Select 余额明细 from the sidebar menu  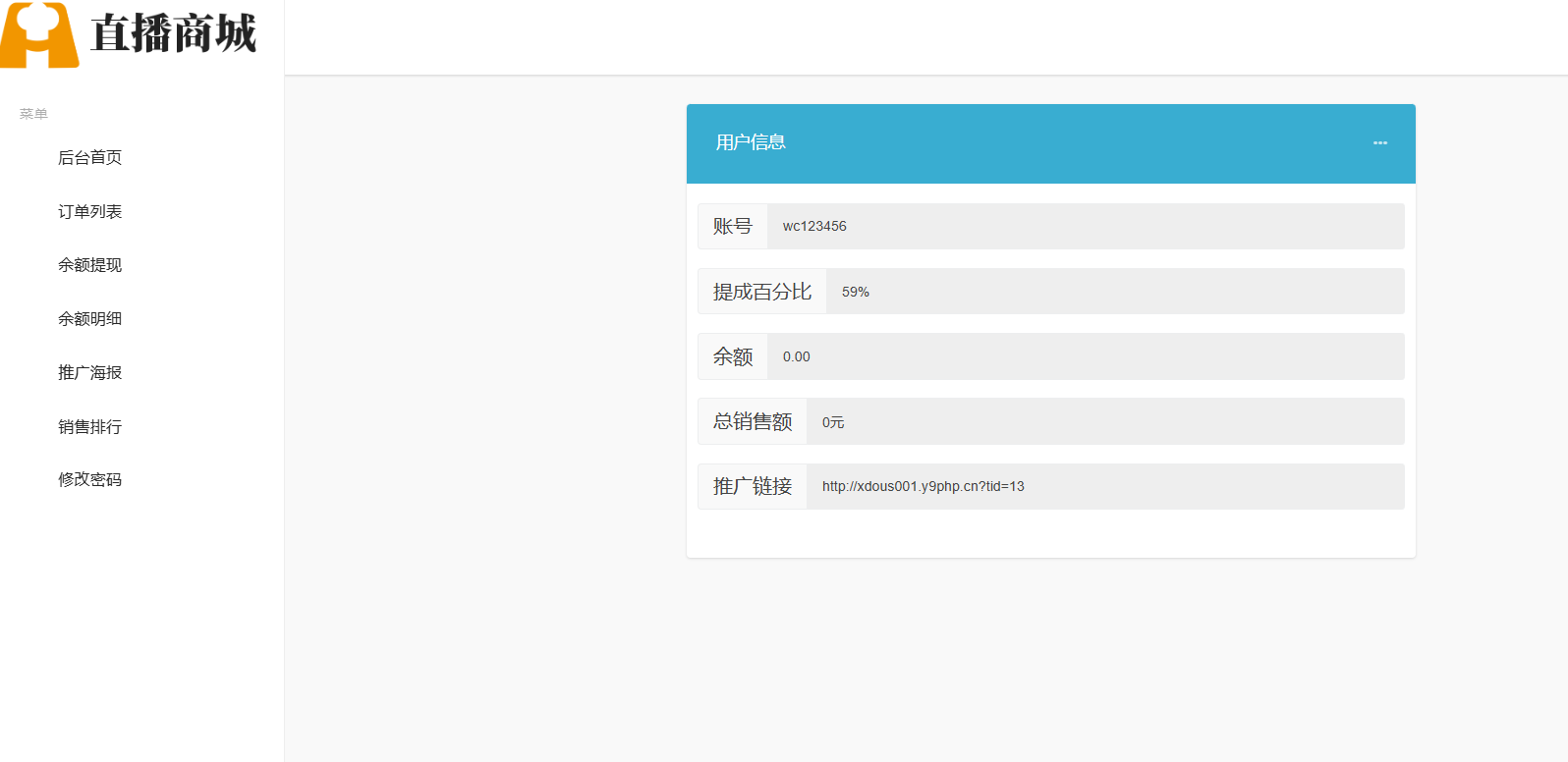click(89, 319)
